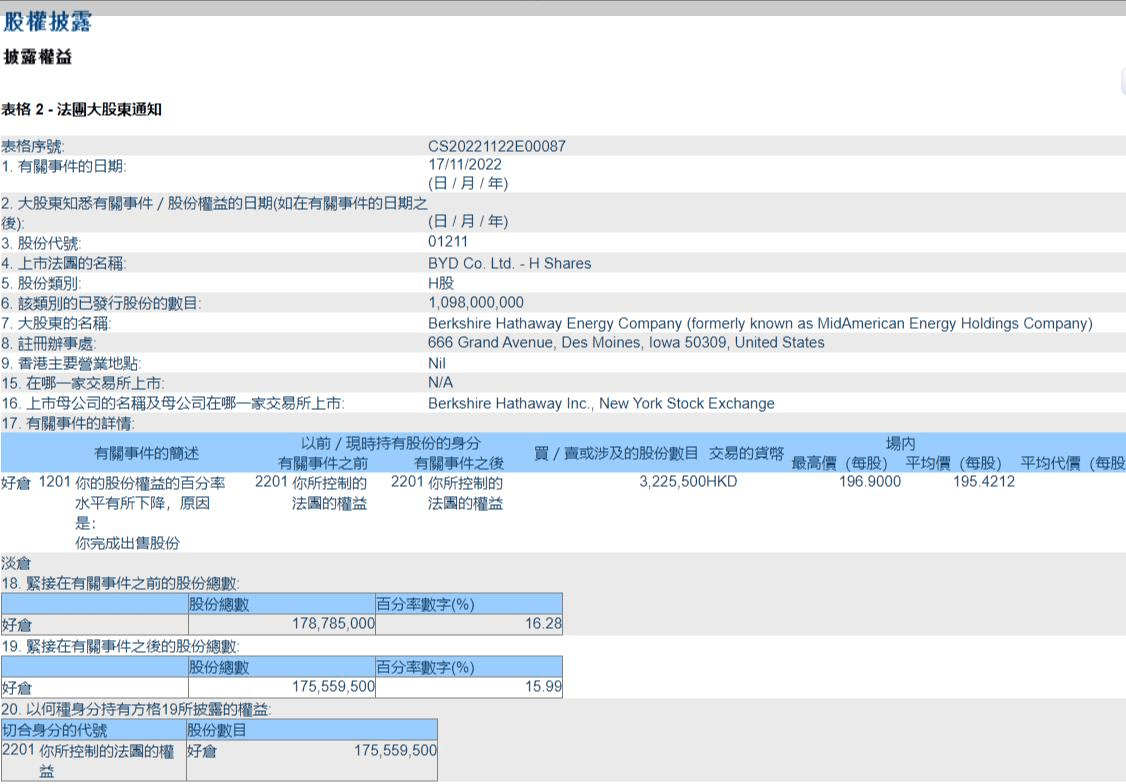
Task: Click average price value 195.4212
Action: (984, 482)
